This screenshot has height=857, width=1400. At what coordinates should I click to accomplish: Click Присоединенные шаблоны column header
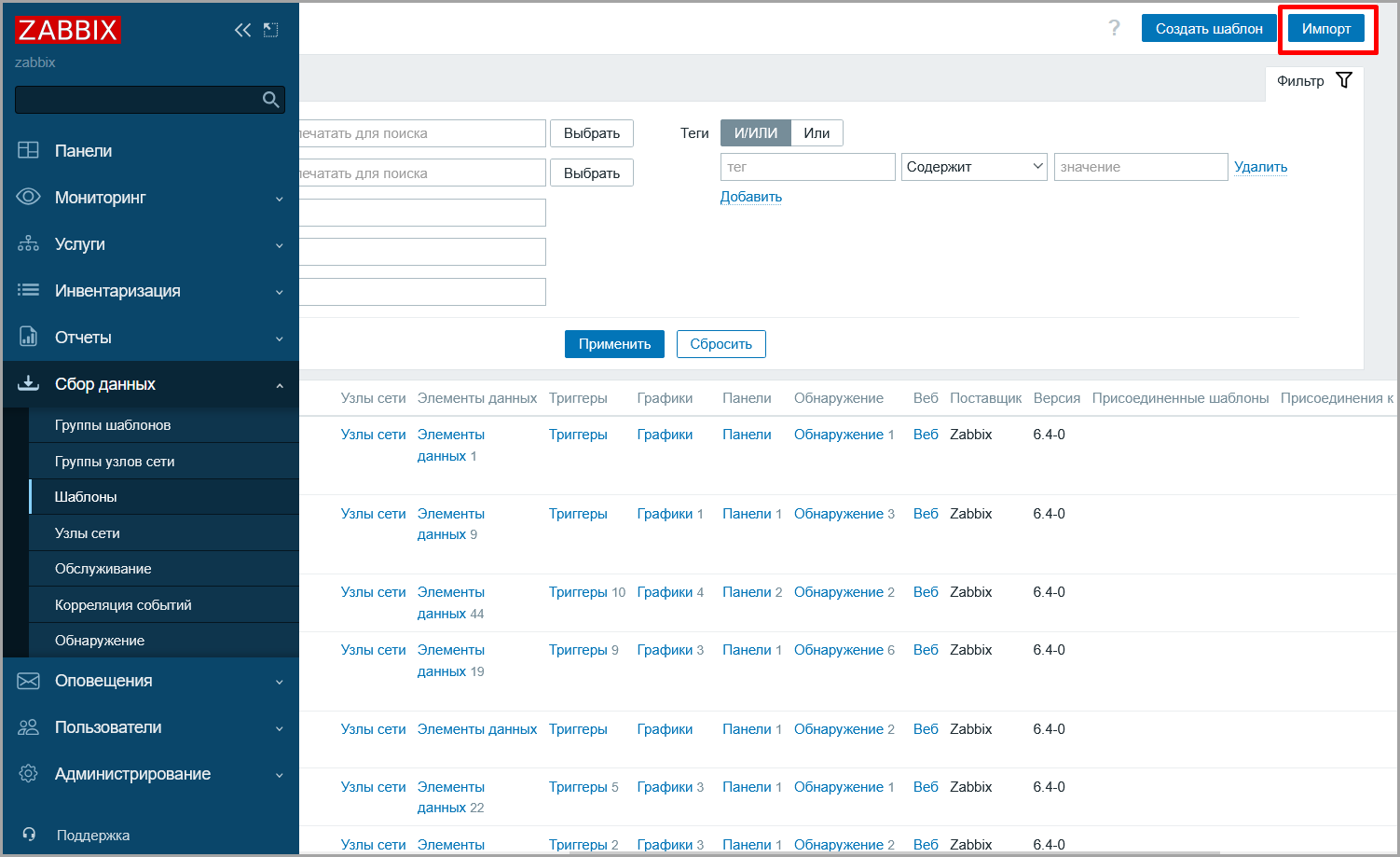click(1180, 398)
